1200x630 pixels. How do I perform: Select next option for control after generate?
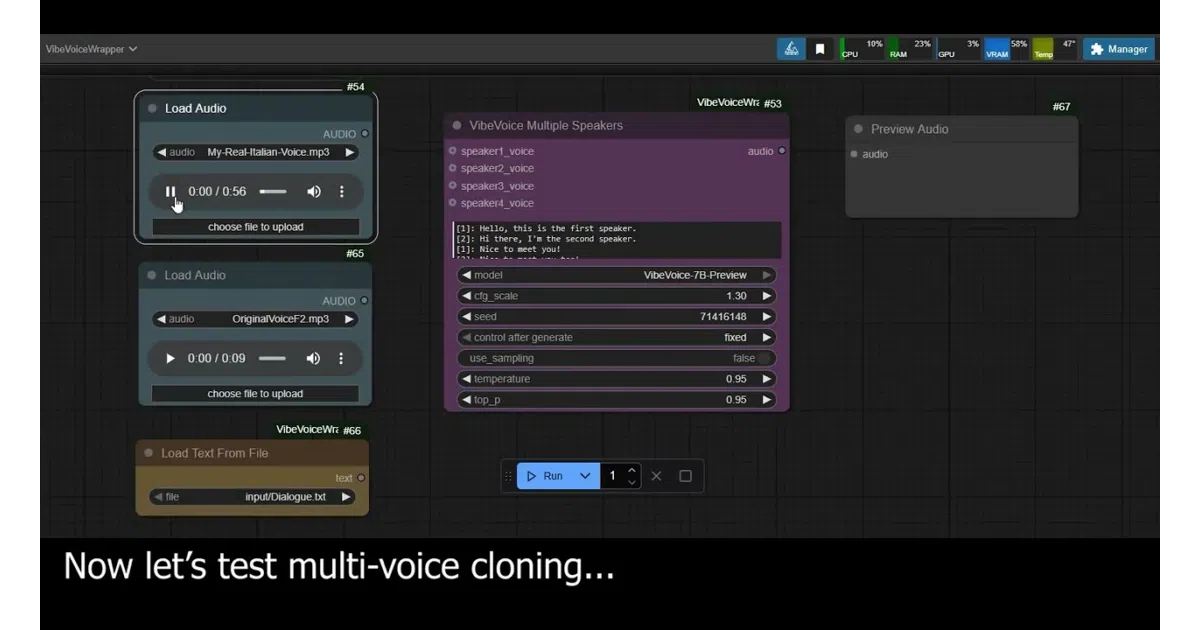tap(767, 338)
